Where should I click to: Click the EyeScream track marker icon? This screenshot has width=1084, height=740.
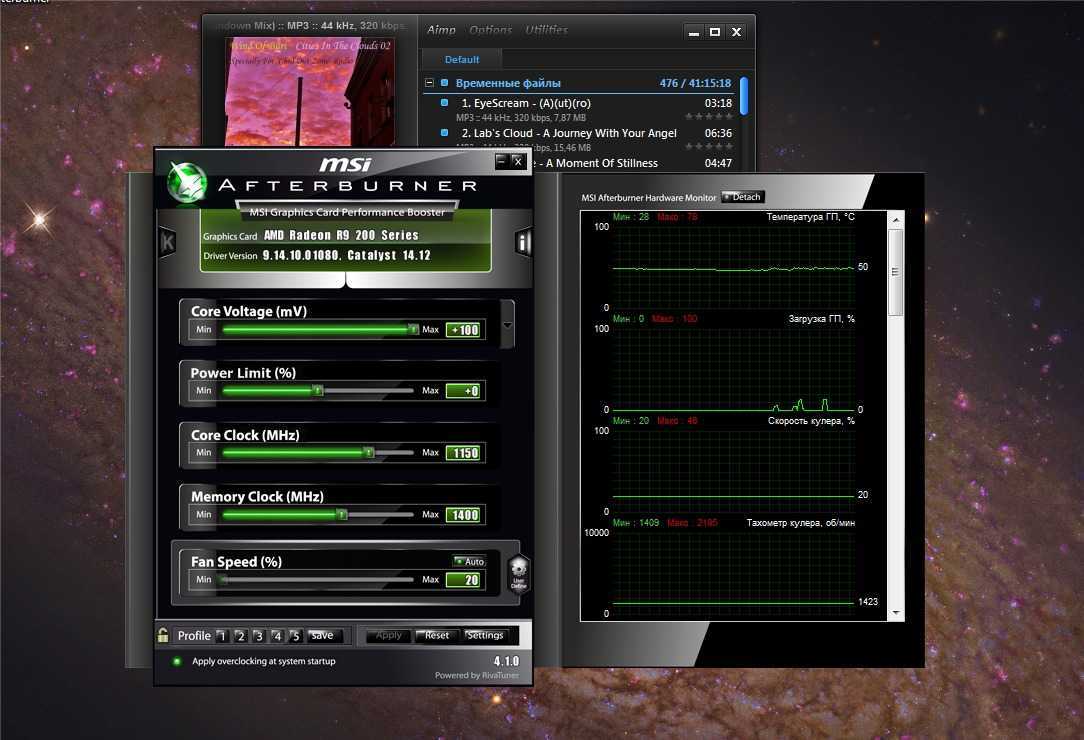[445, 103]
